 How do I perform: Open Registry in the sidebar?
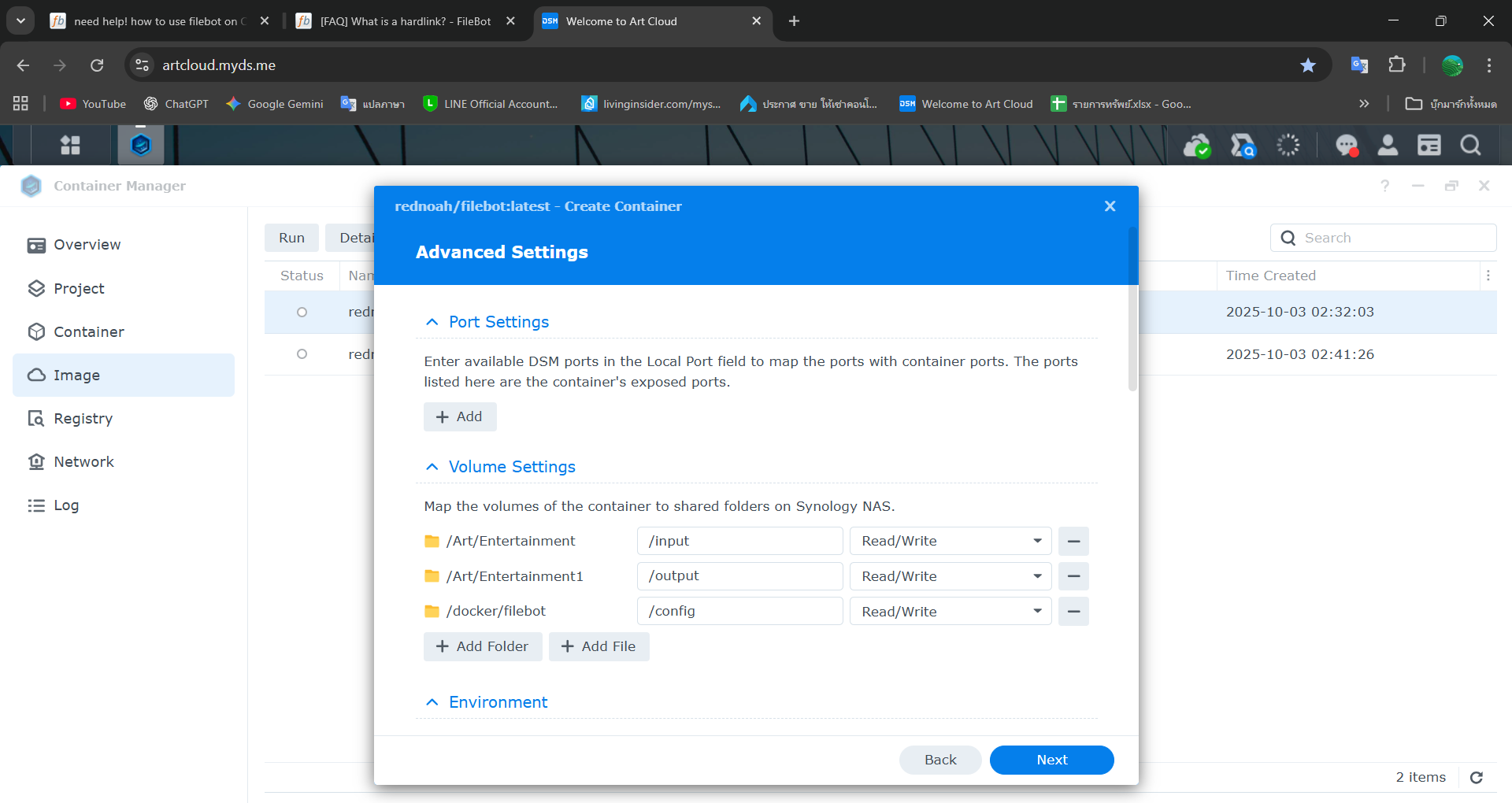pyautogui.click(x=83, y=419)
